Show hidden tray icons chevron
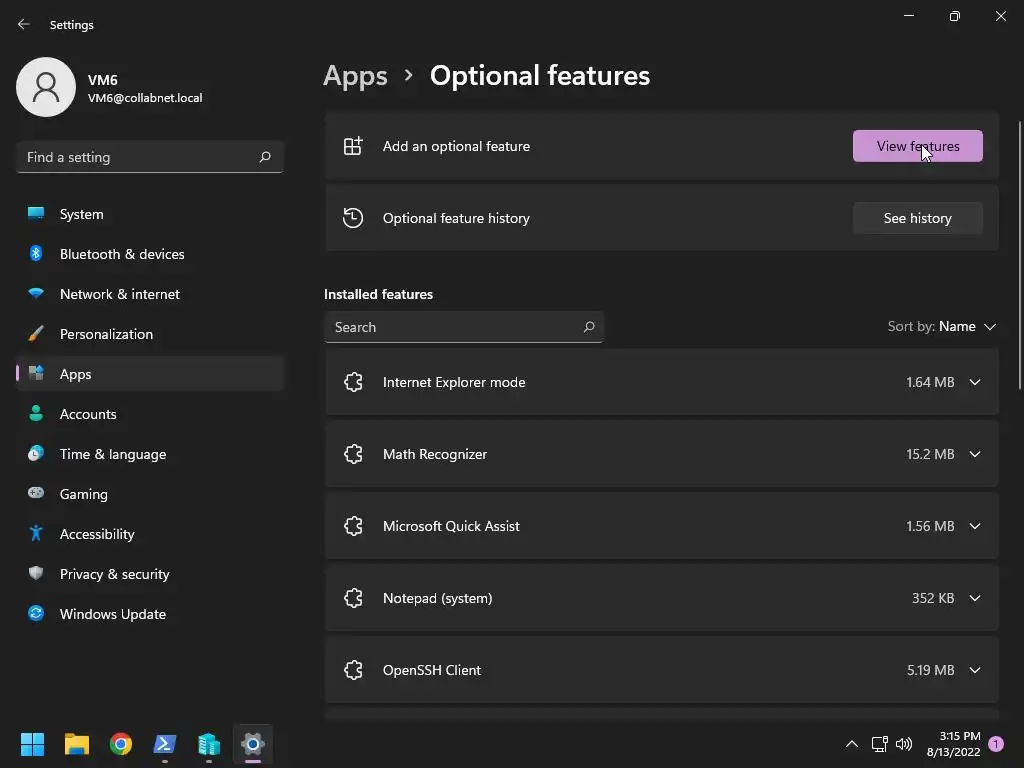This screenshot has width=1024, height=768. [x=852, y=744]
